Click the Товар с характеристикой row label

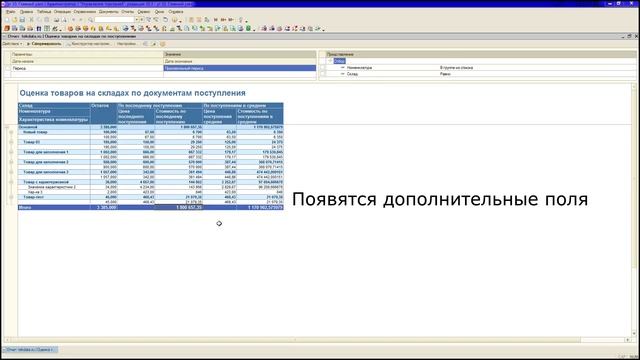pyautogui.click(x=46, y=182)
